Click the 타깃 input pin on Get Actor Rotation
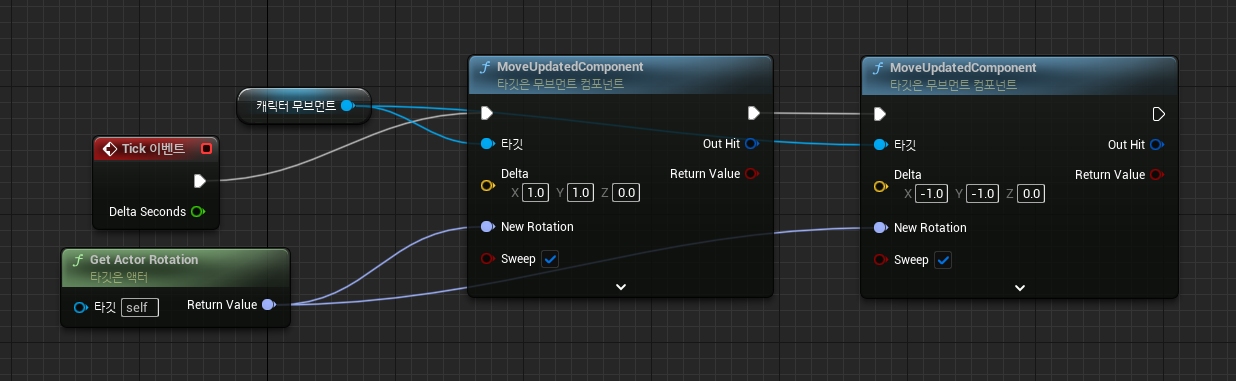The image size is (1236, 381). point(81,307)
